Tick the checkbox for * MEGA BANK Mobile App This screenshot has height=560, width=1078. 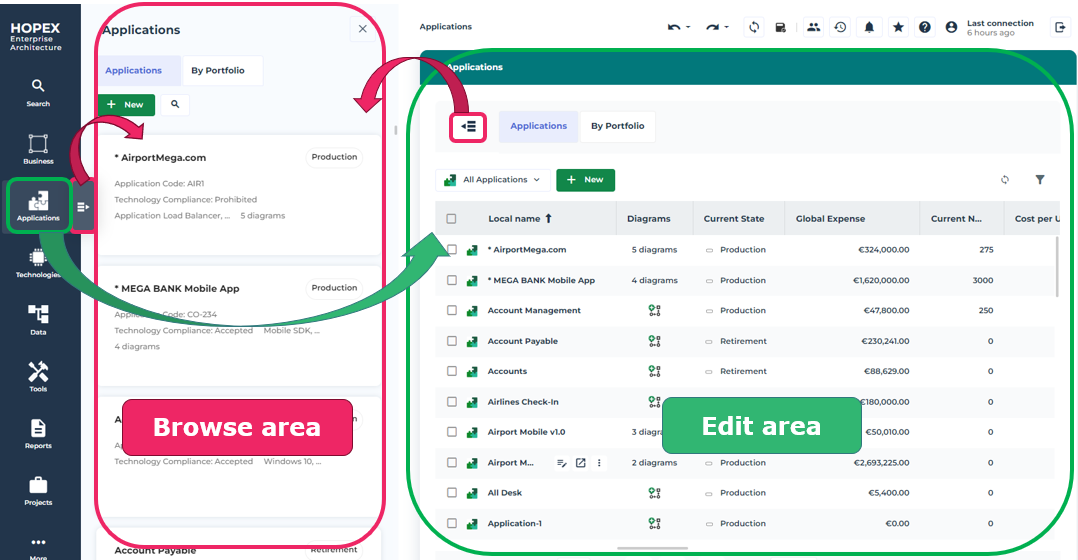tap(452, 280)
